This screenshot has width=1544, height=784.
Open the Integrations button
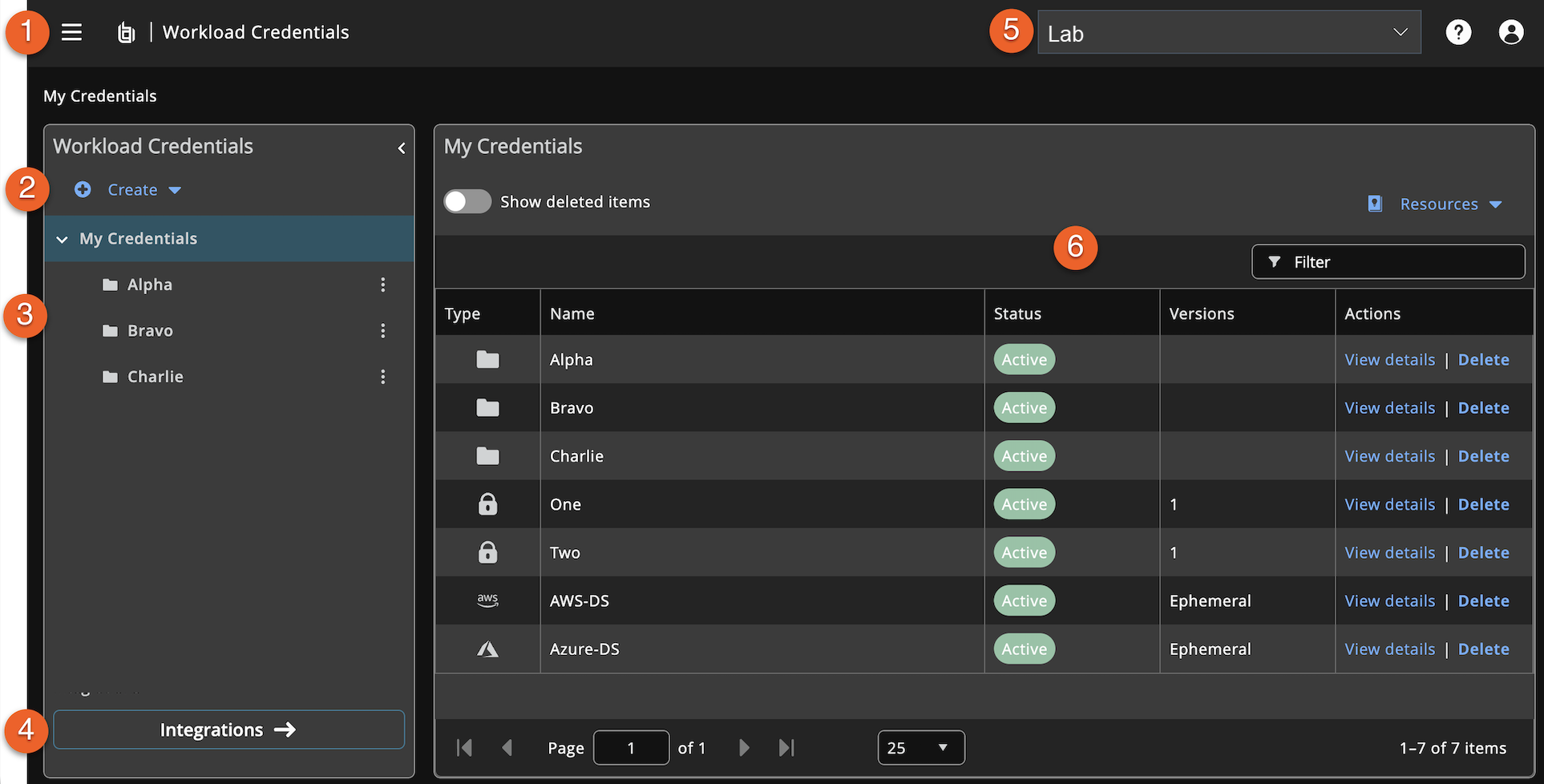click(x=228, y=729)
